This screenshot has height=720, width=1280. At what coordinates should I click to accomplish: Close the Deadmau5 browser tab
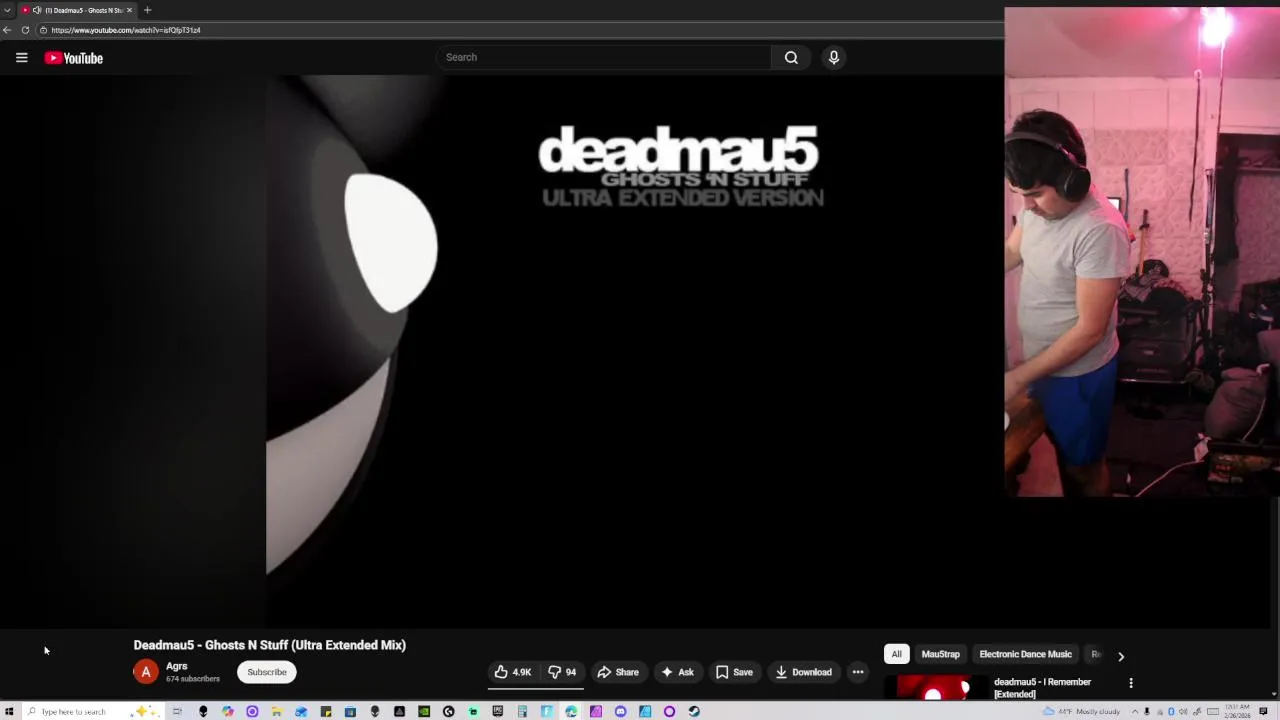(129, 10)
